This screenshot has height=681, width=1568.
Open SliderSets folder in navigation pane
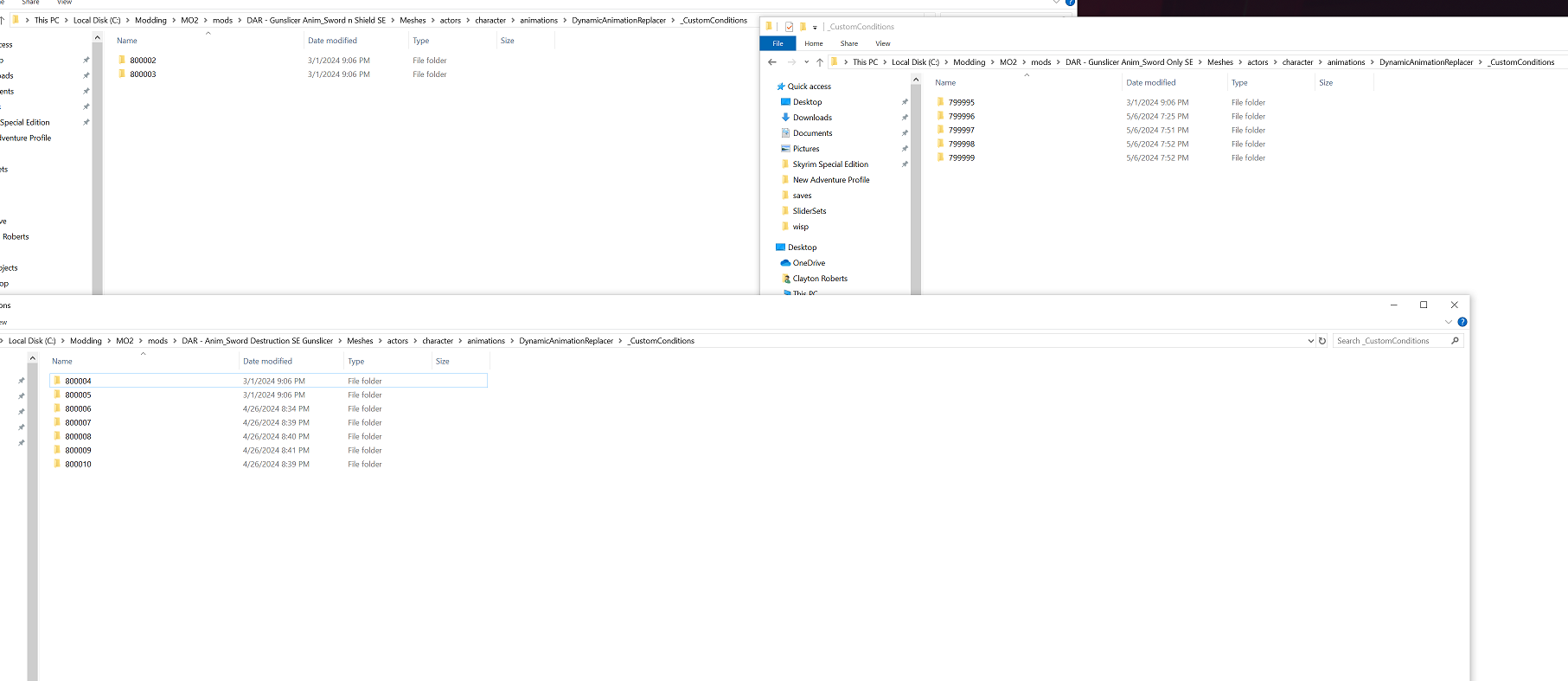[810, 211]
